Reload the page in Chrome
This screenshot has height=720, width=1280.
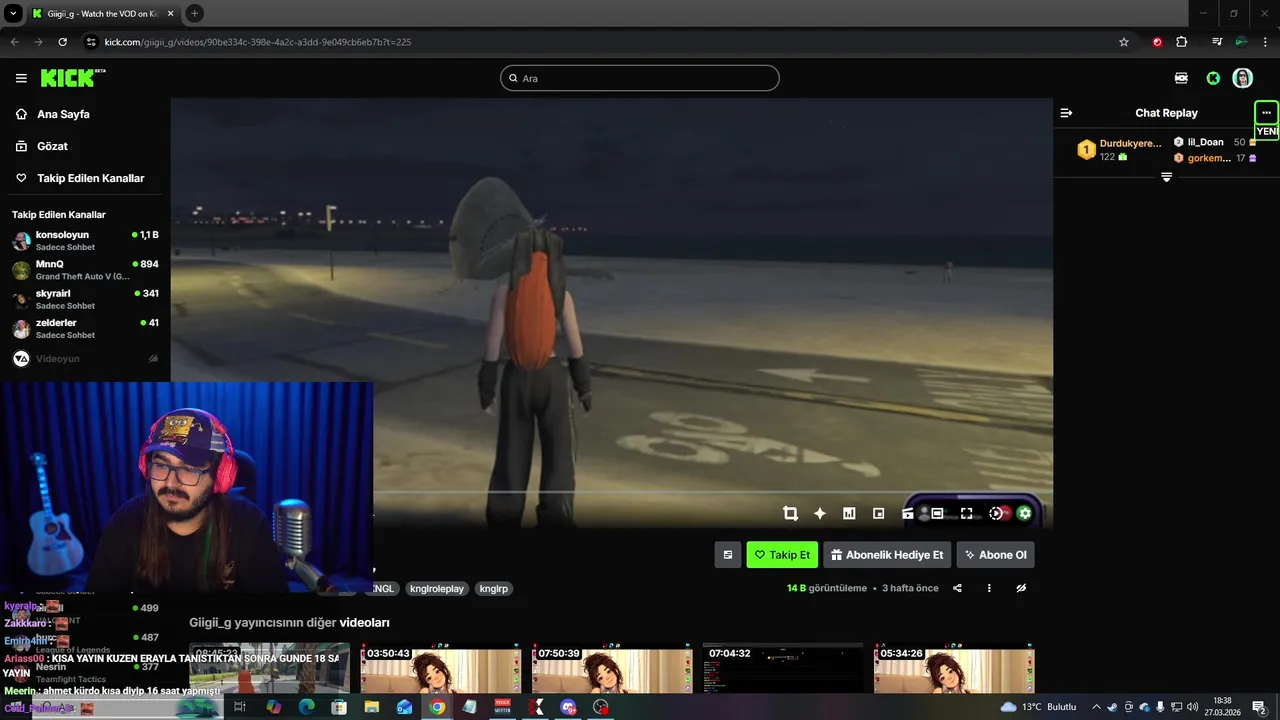pyautogui.click(x=63, y=42)
